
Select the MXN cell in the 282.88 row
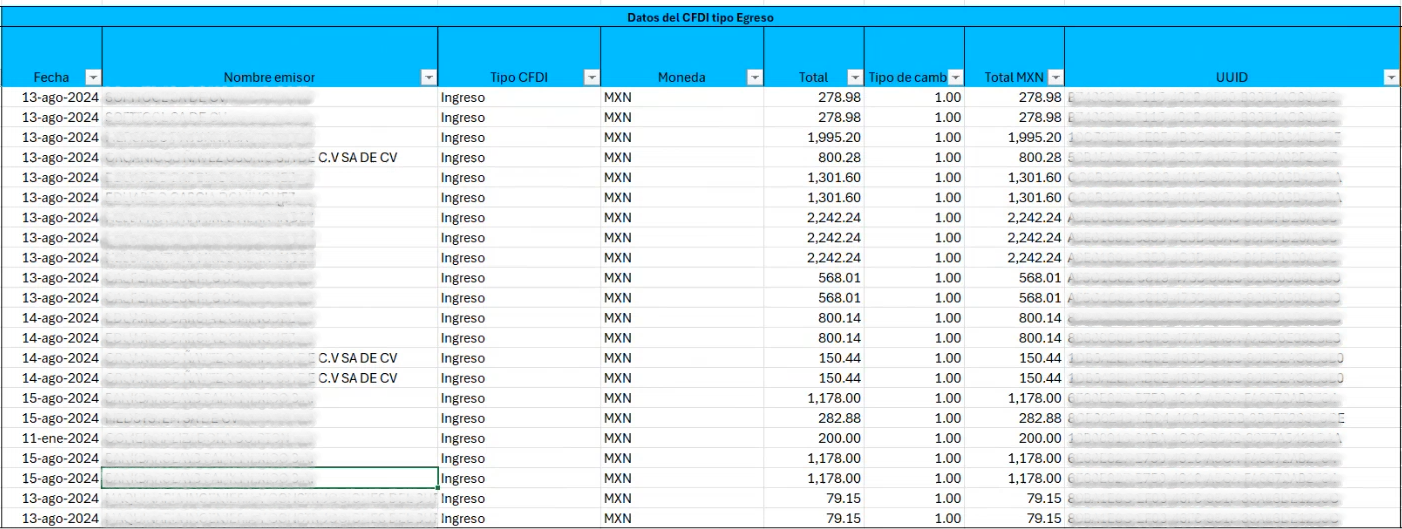tap(618, 418)
